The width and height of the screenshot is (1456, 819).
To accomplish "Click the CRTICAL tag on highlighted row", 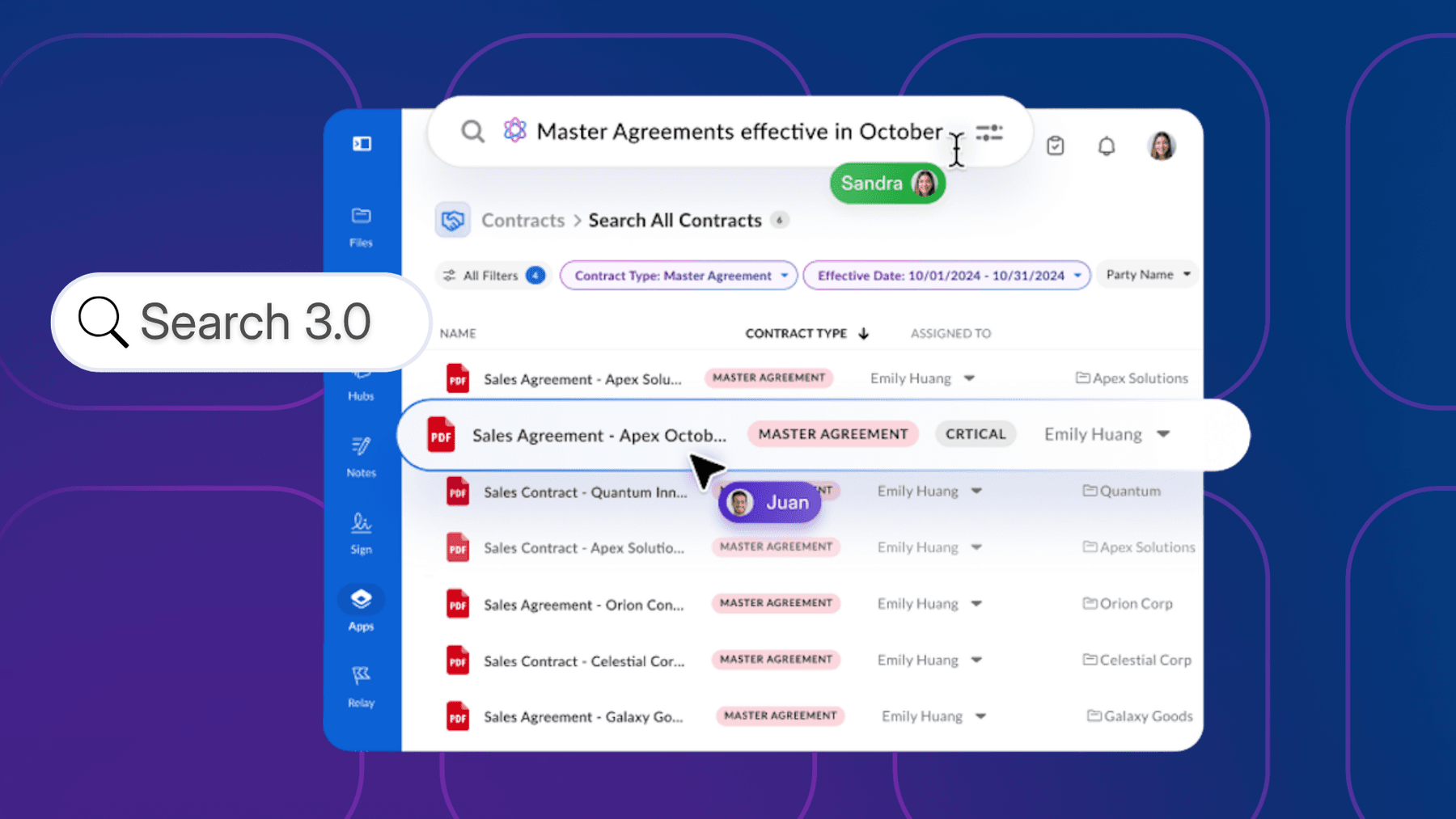I will (976, 434).
